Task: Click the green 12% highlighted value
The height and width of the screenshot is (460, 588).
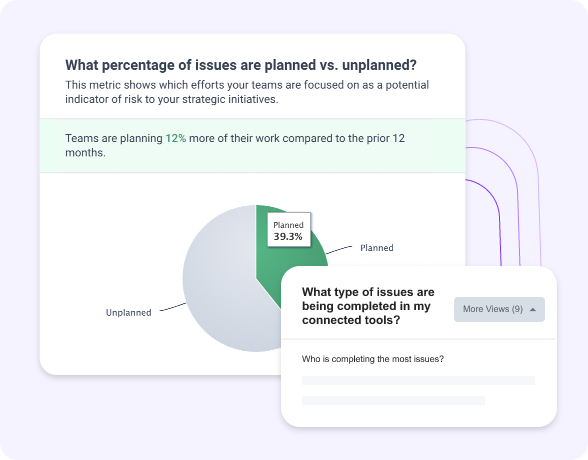Action: tap(176, 138)
